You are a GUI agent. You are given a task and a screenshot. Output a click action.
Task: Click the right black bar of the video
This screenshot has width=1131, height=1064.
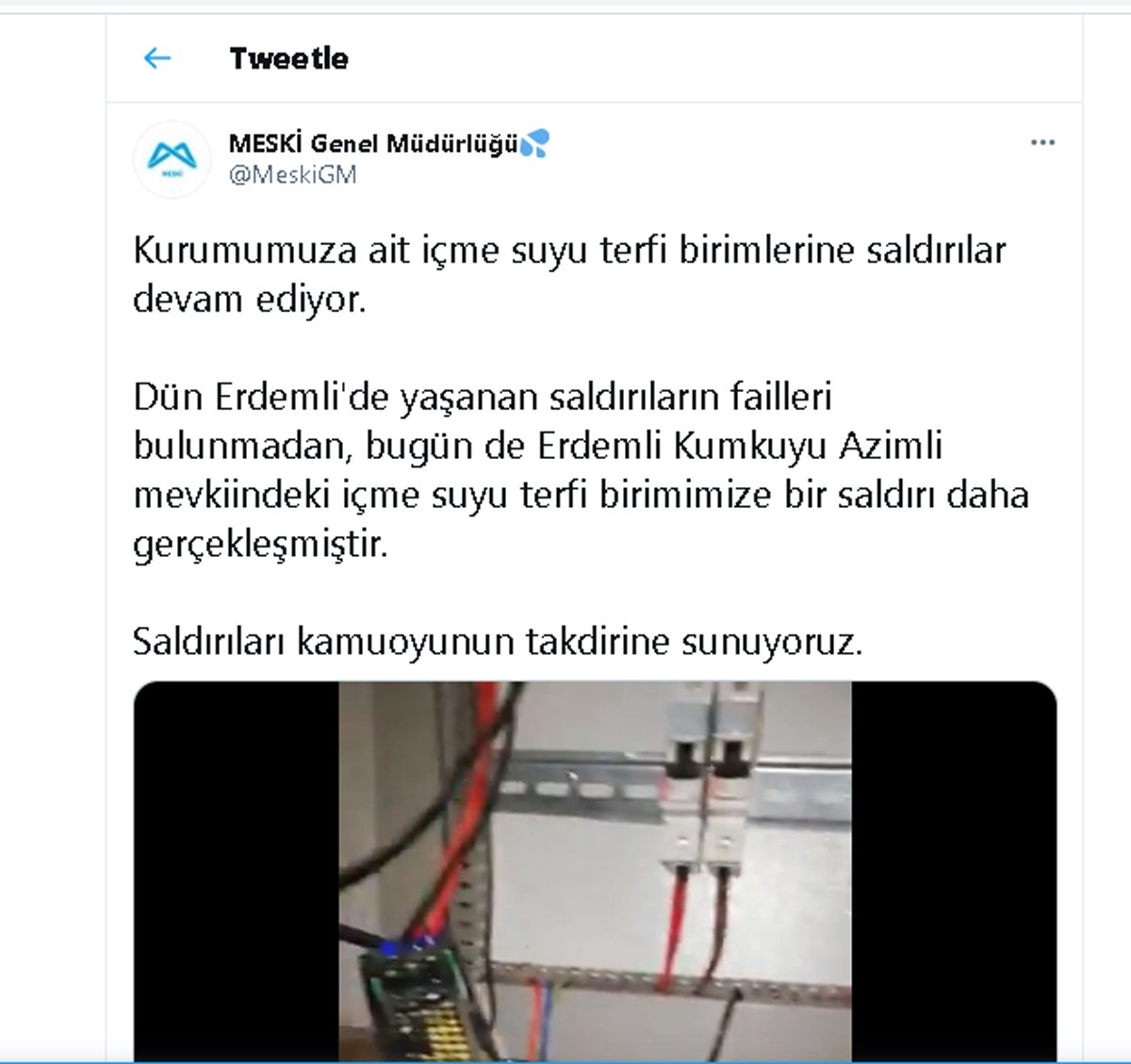click(x=954, y=872)
